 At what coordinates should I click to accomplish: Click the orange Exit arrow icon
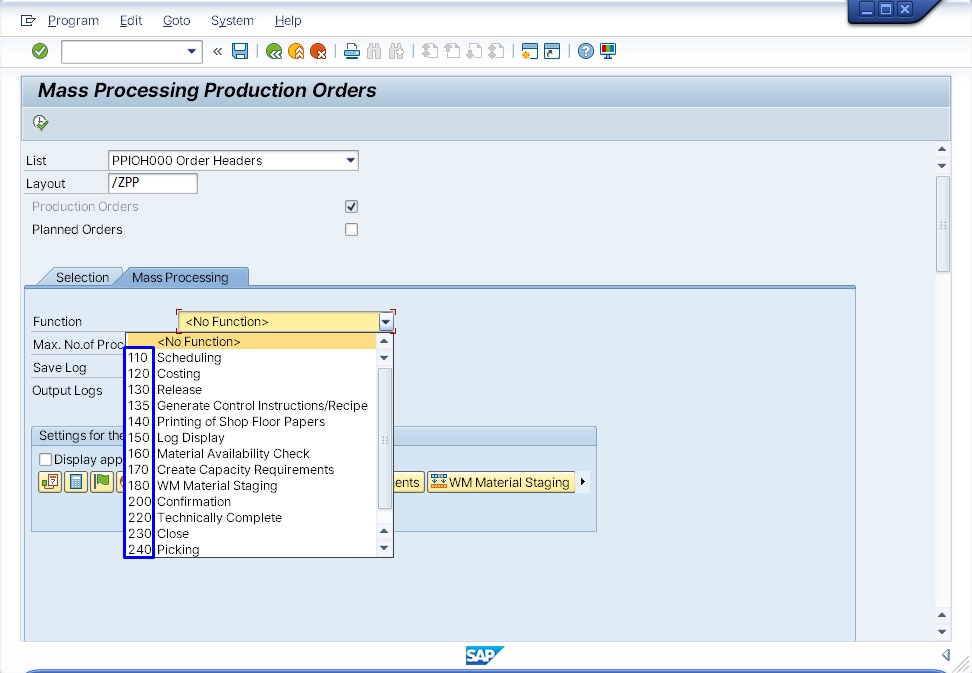[296, 51]
